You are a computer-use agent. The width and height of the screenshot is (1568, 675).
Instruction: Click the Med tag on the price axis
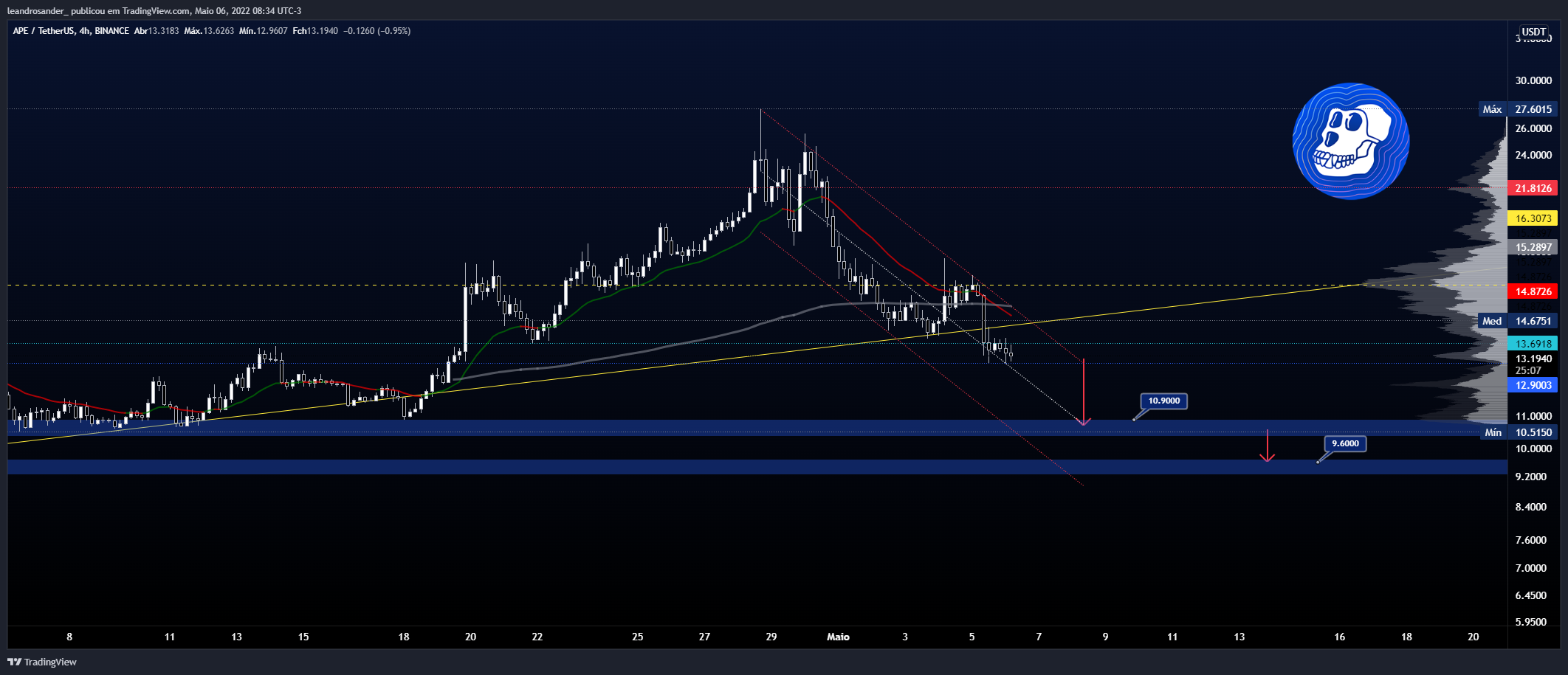pyautogui.click(x=1492, y=321)
